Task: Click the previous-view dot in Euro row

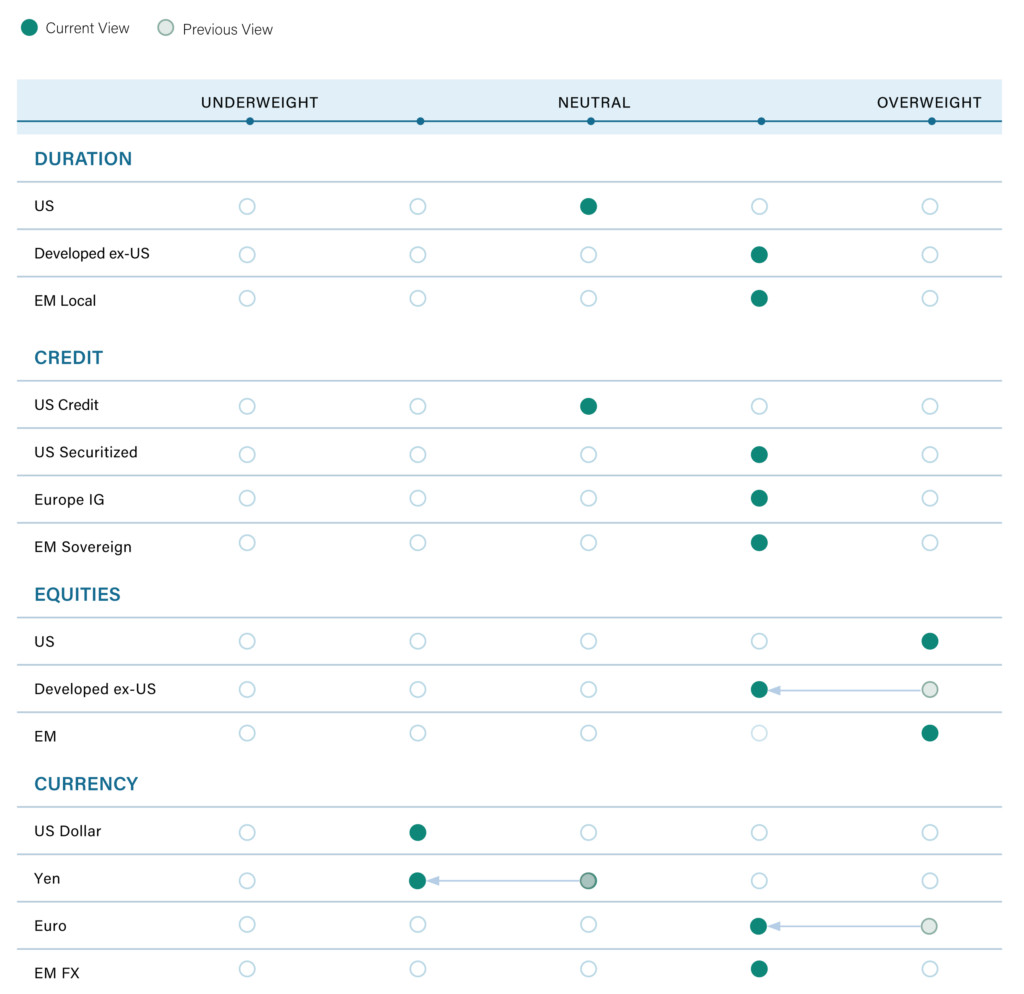Action: click(929, 926)
